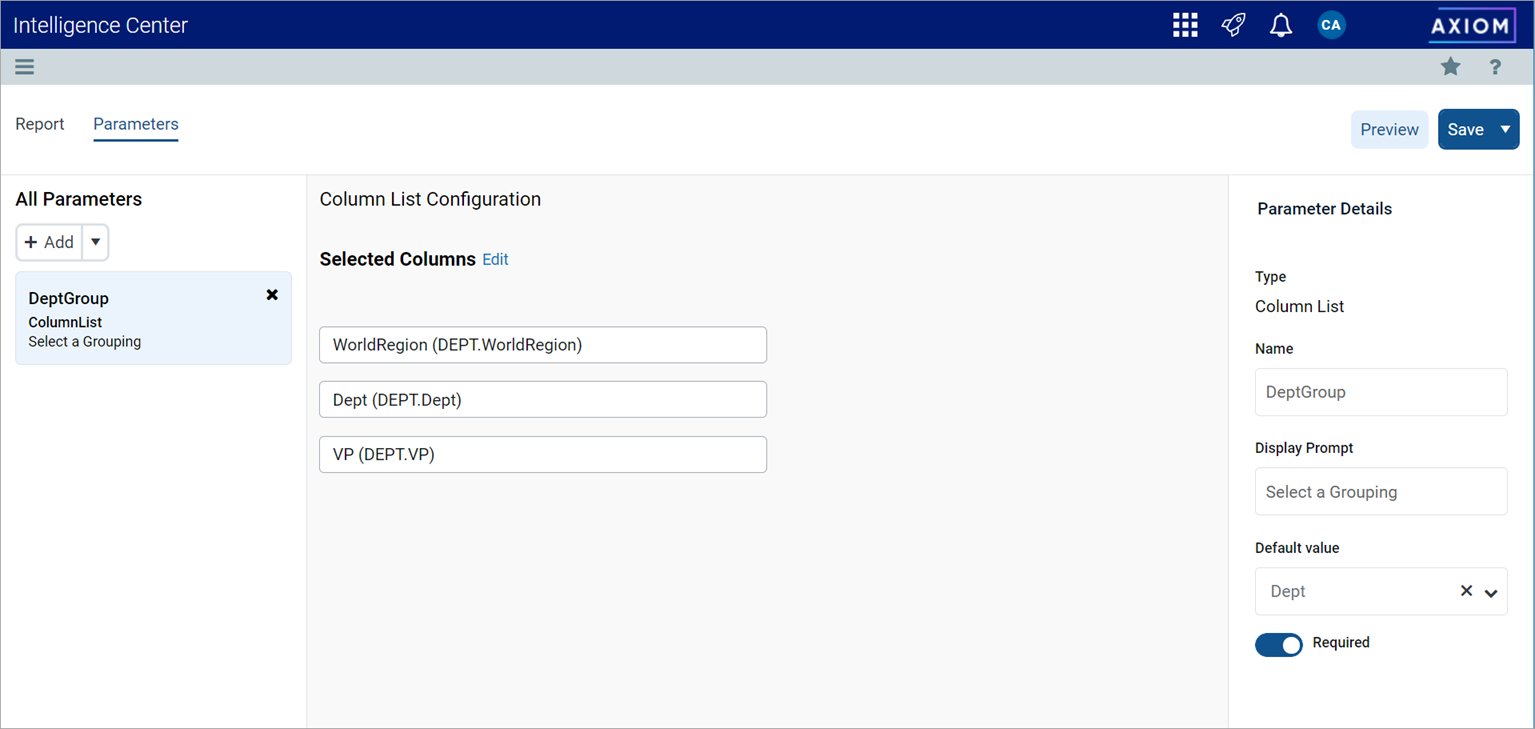This screenshot has width=1535, height=729.
Task: Click the Axiom logo
Action: point(1471,26)
